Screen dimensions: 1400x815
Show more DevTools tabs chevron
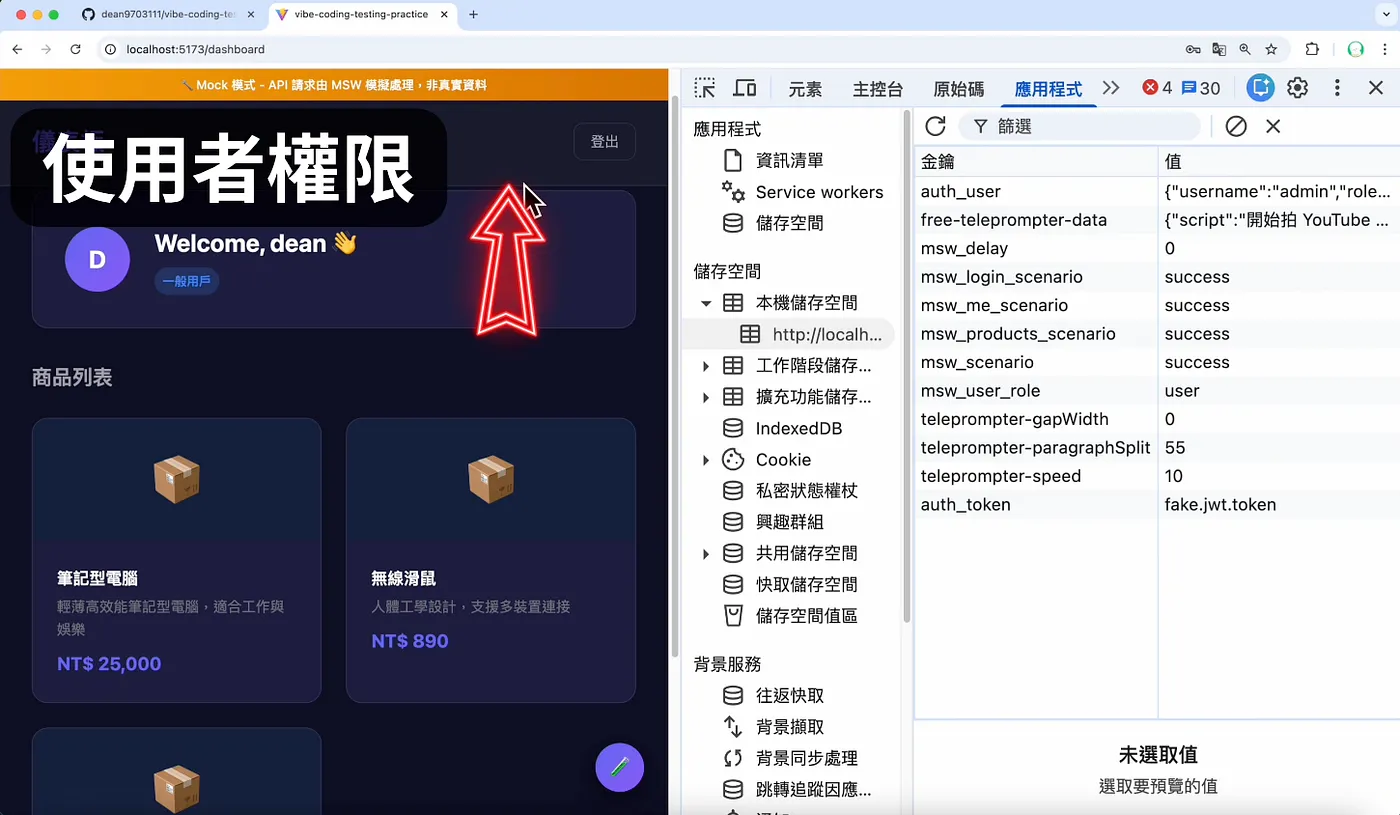tap(1111, 88)
